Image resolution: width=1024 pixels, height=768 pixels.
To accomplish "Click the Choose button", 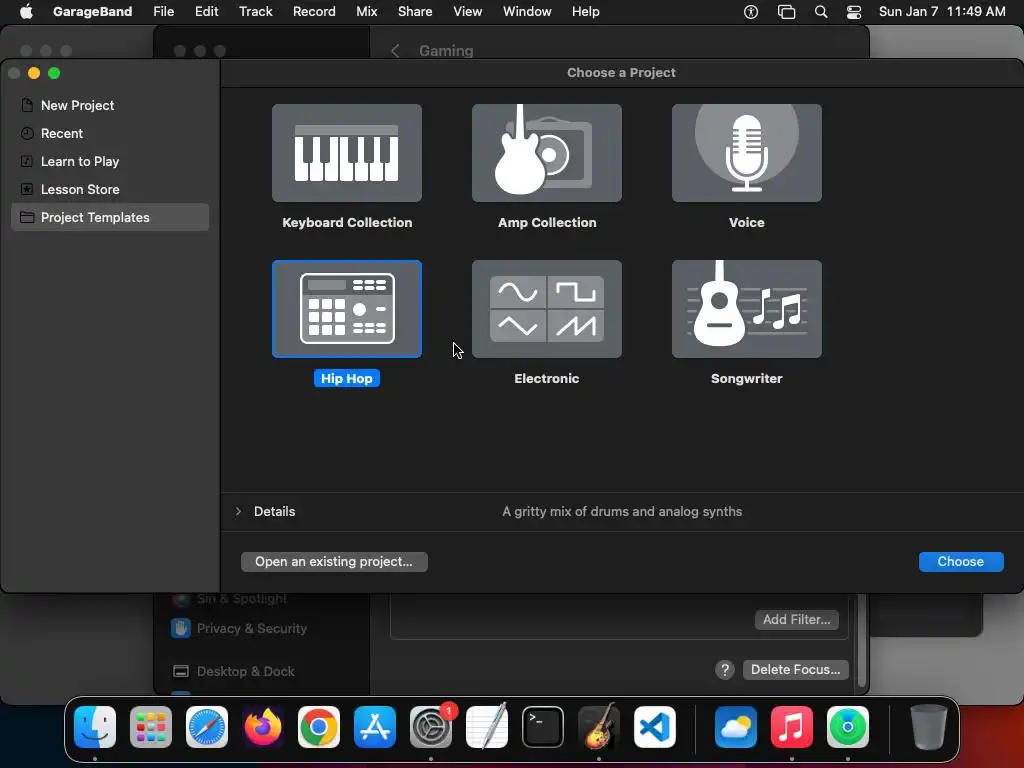I will point(961,562).
